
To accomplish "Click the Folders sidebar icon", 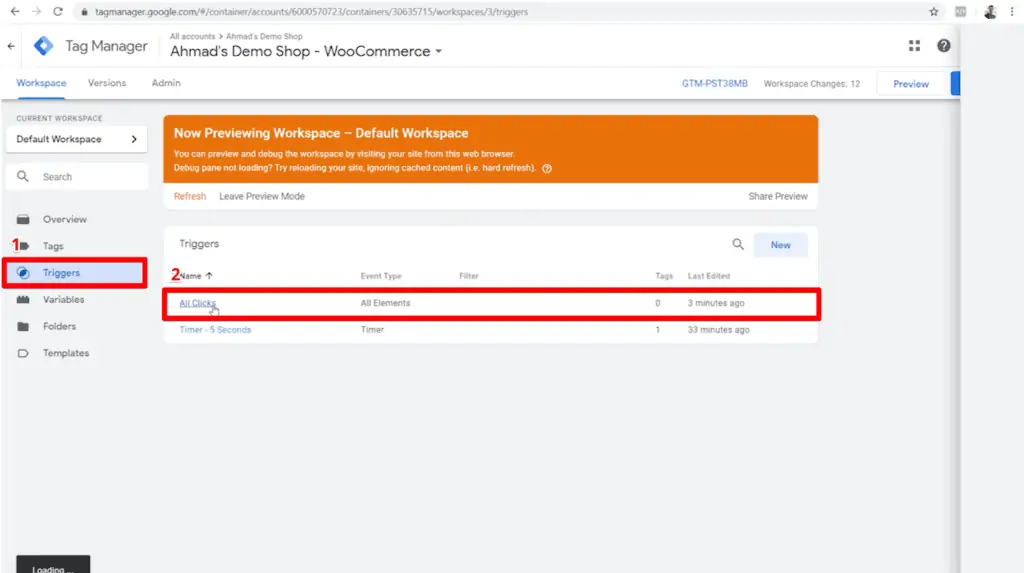I will pyautogui.click(x=23, y=327).
